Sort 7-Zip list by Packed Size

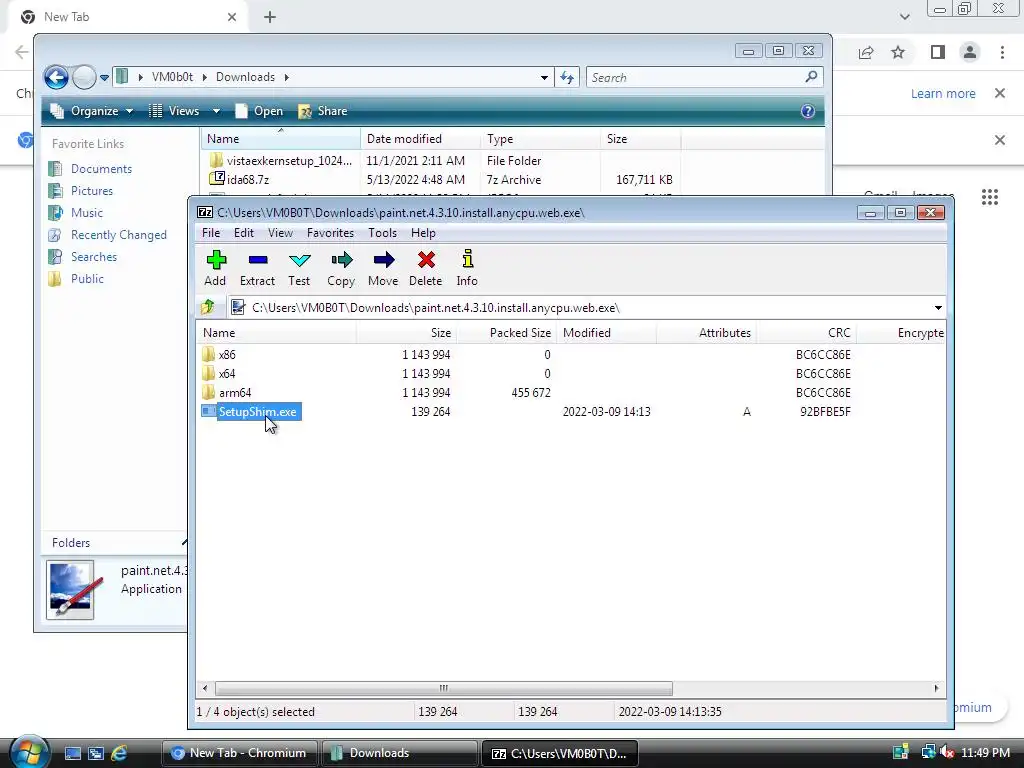point(506,332)
